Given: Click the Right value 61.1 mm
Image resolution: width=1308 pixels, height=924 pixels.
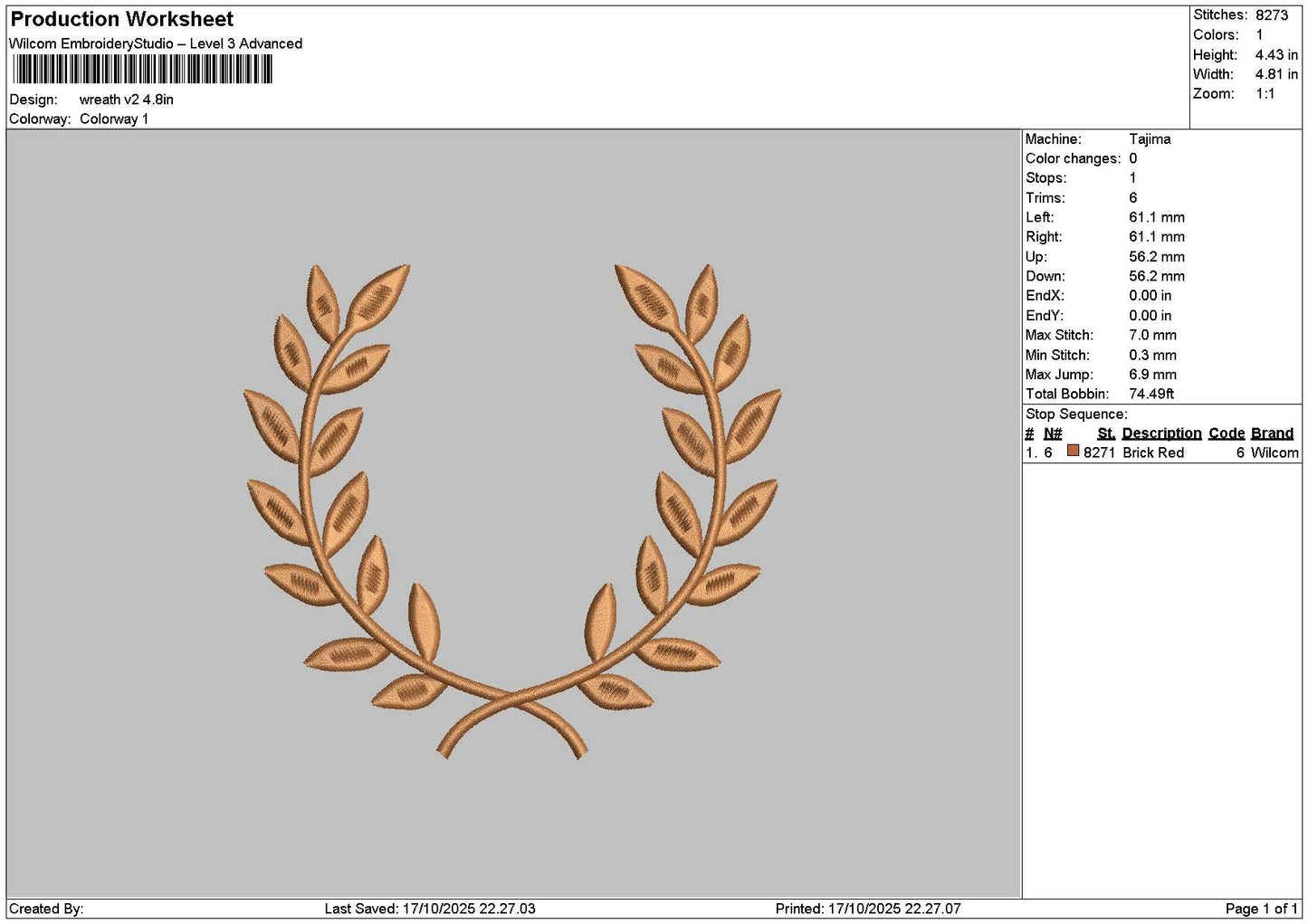Looking at the screenshot, I should click(1157, 237).
